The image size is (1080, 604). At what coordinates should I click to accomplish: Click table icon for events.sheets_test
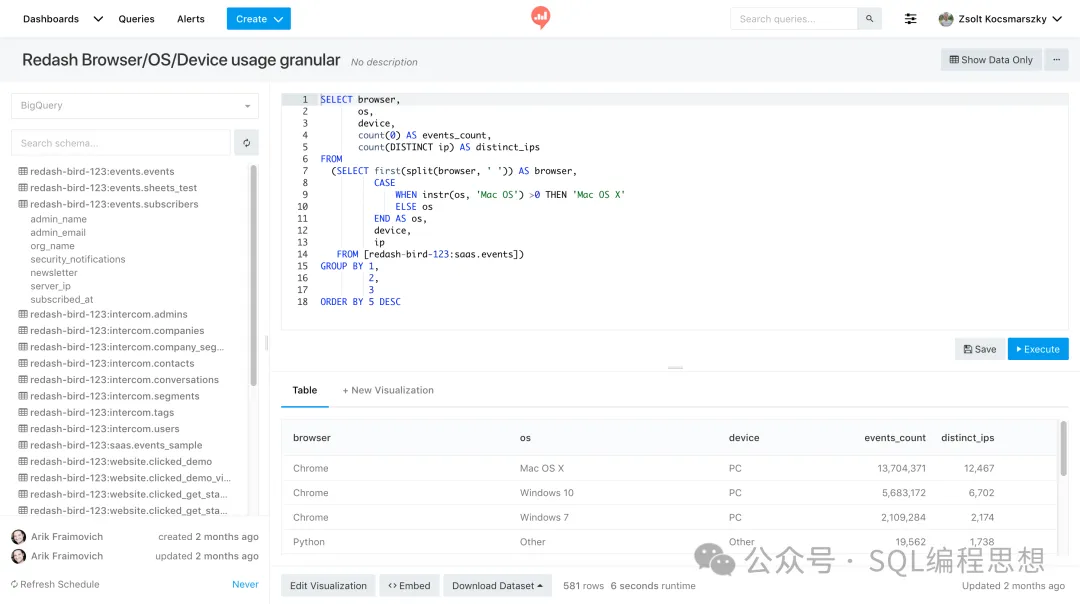[23, 187]
